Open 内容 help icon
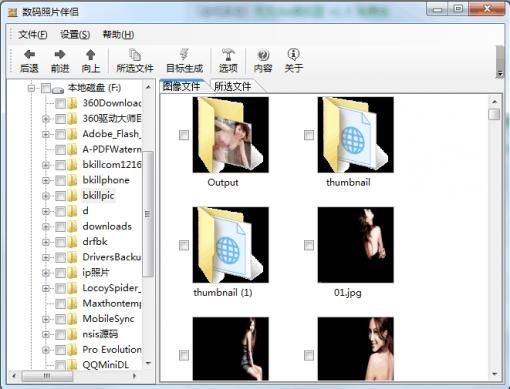510x389 pixels. [x=263, y=54]
